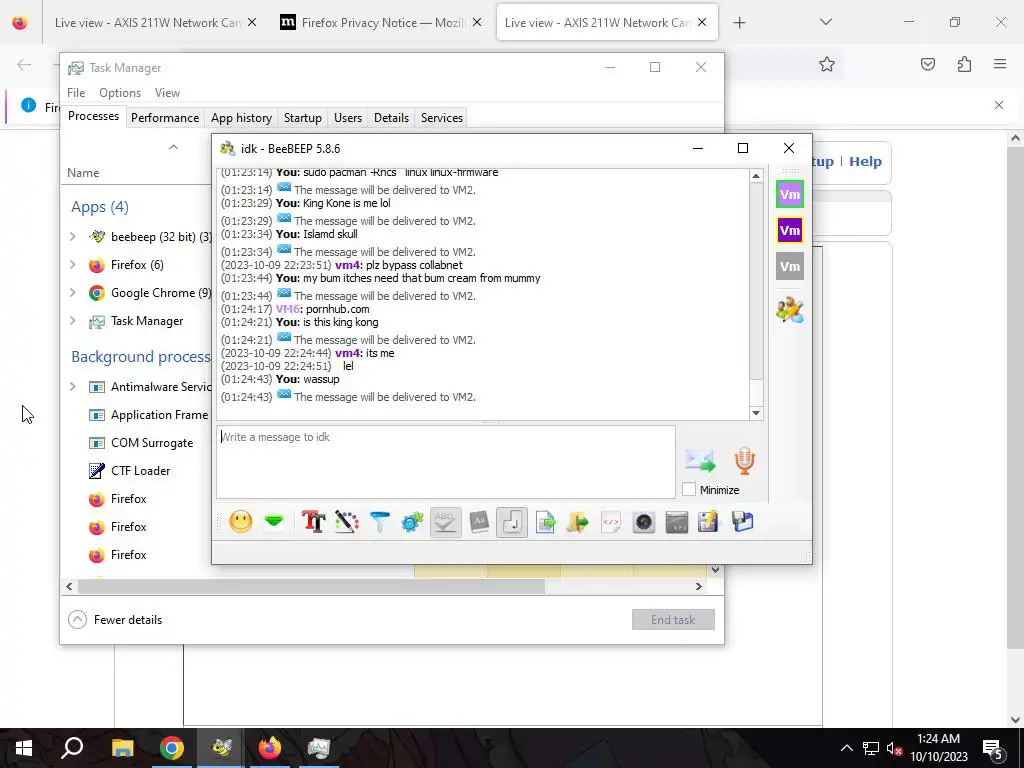This screenshot has width=1024, height=768.
Task: Switch to the Details tab
Action: pyautogui.click(x=391, y=118)
